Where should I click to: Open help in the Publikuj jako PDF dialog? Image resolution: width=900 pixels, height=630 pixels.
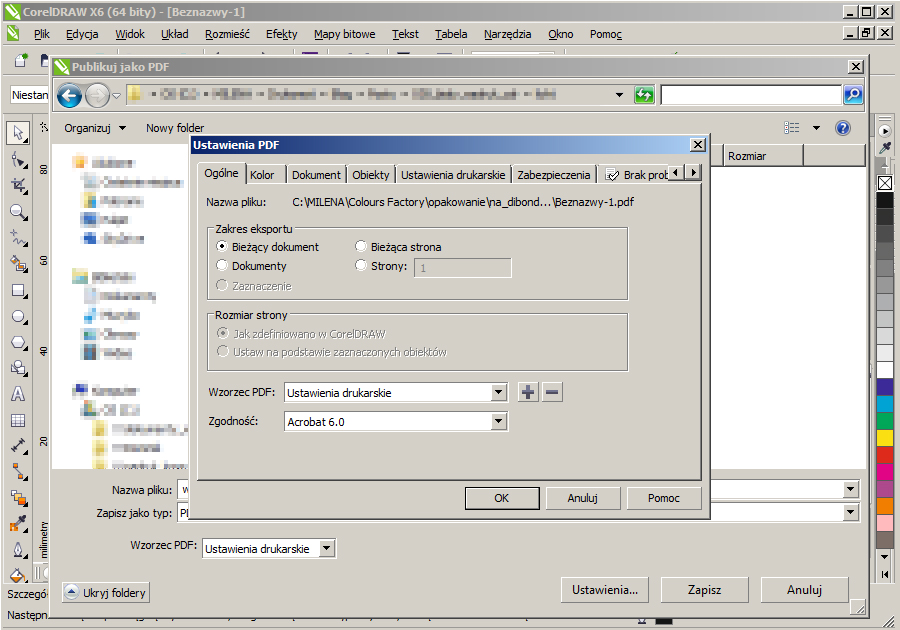(843, 128)
